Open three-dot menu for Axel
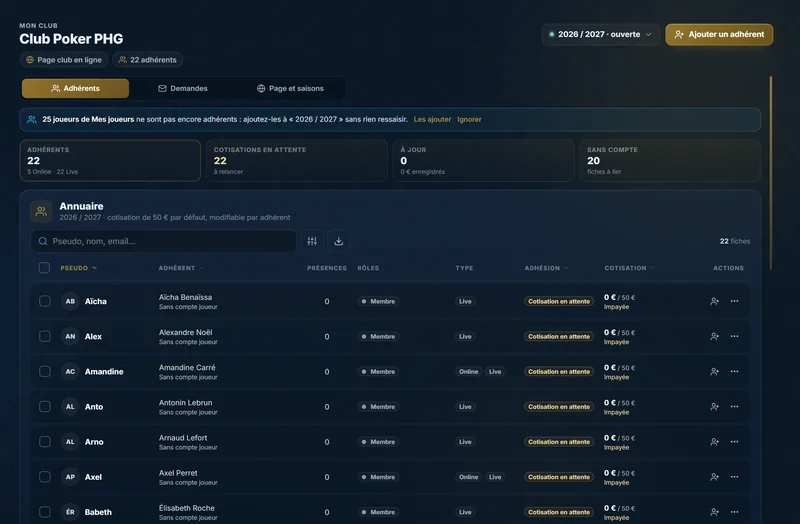This screenshot has width=800, height=524. click(x=734, y=477)
